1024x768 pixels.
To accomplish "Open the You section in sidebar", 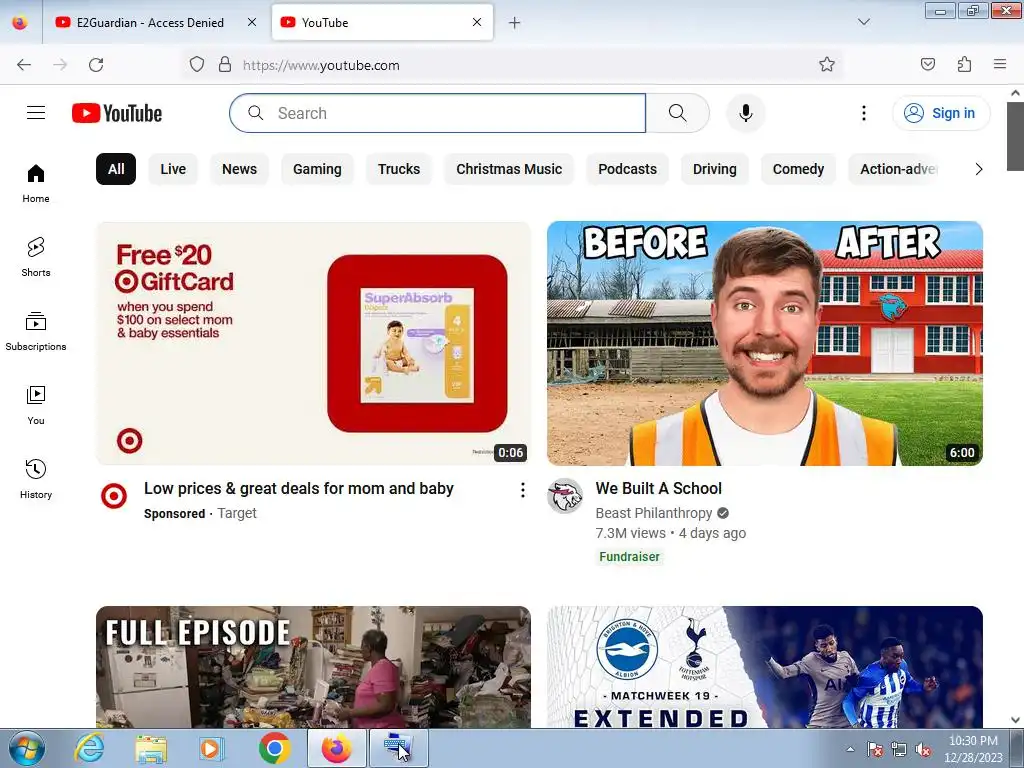I will coord(36,406).
